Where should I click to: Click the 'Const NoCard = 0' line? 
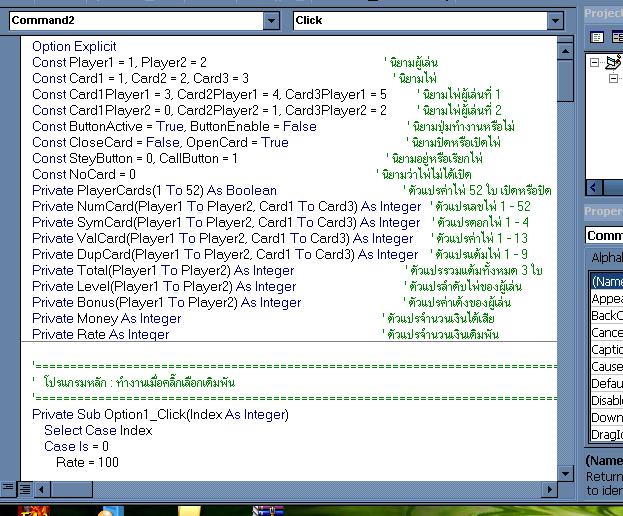pyautogui.click(x=84, y=174)
